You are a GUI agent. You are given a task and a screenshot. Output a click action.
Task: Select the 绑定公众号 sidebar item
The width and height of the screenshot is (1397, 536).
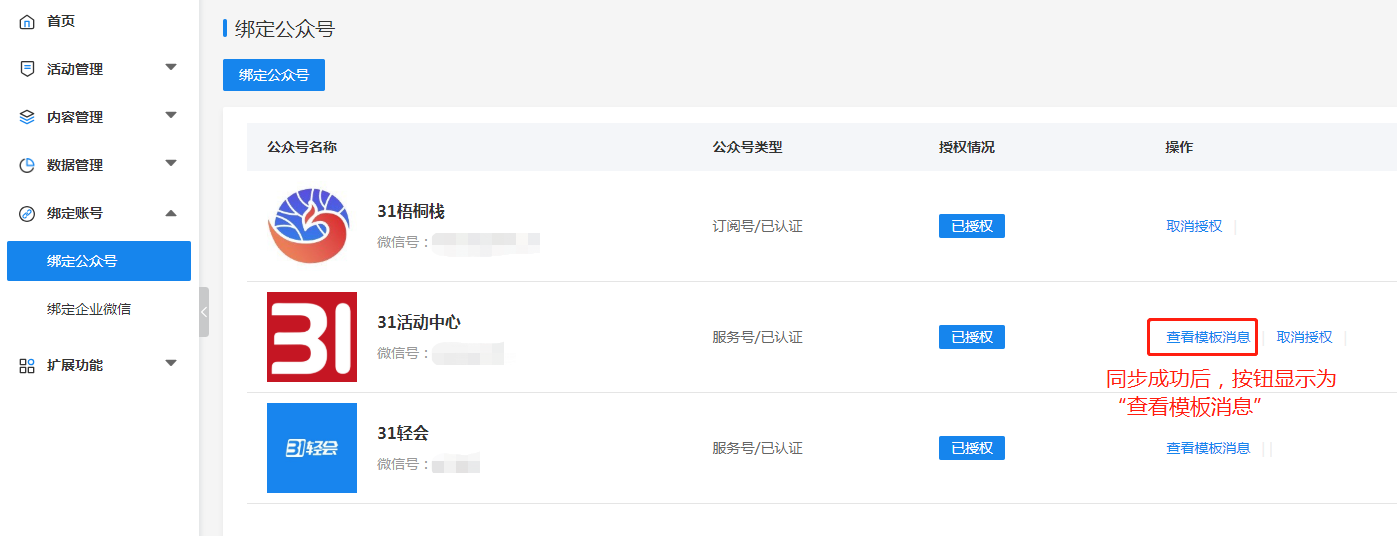[x=99, y=261]
